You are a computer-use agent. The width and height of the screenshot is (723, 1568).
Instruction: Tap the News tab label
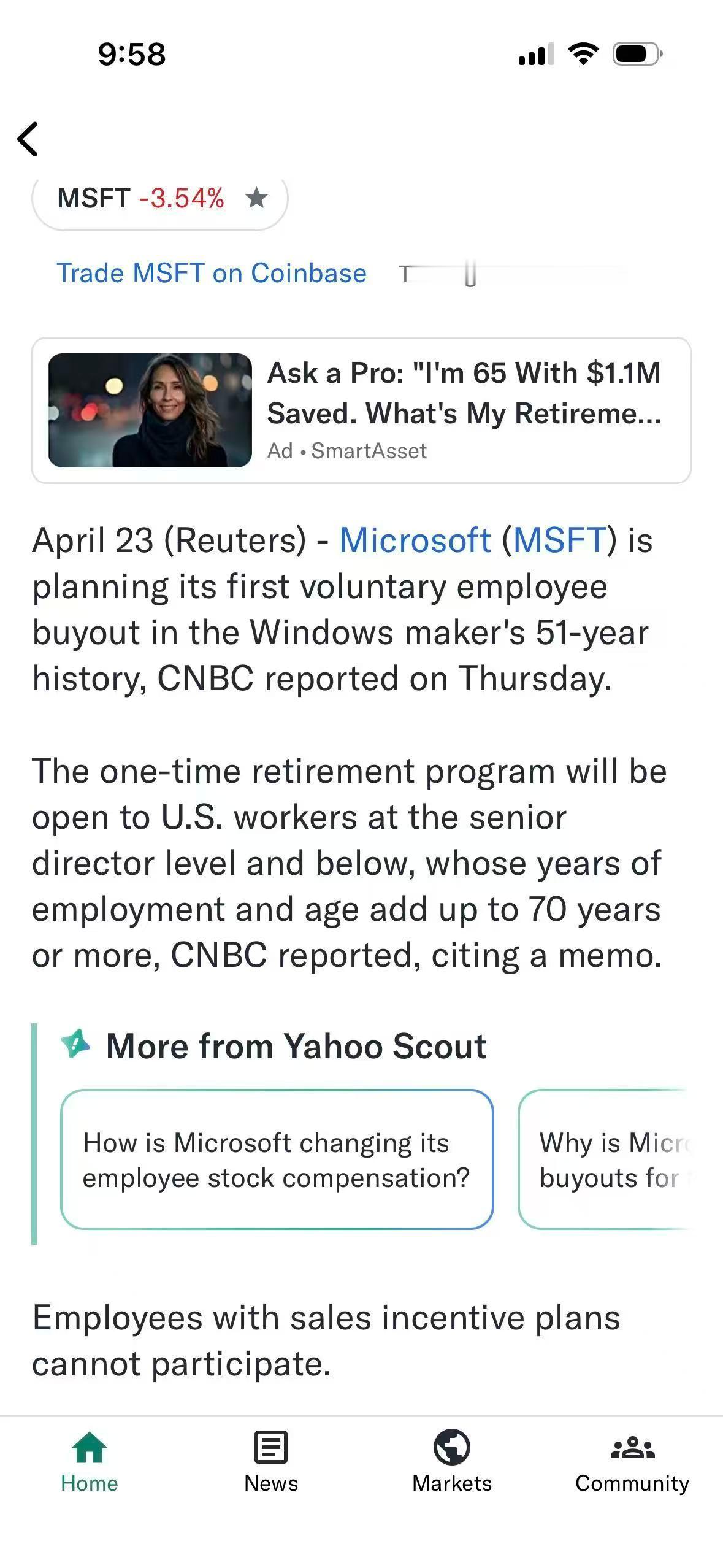(270, 1483)
